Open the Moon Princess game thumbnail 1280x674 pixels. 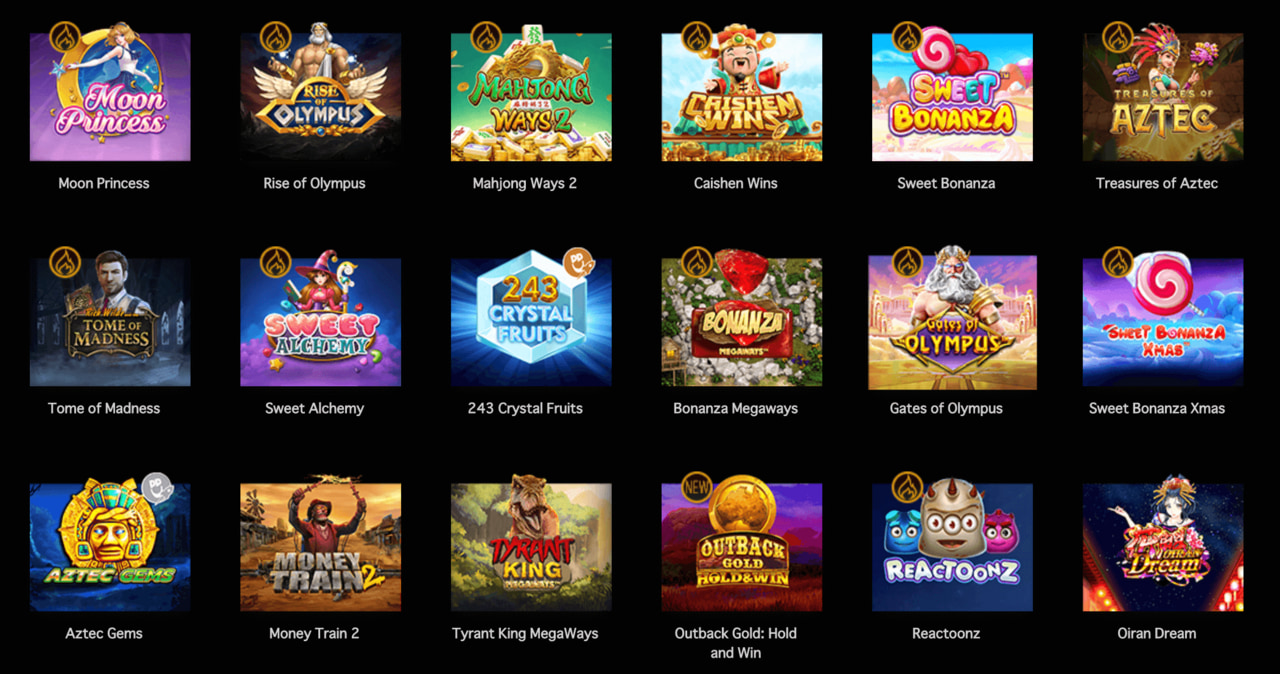coord(110,97)
